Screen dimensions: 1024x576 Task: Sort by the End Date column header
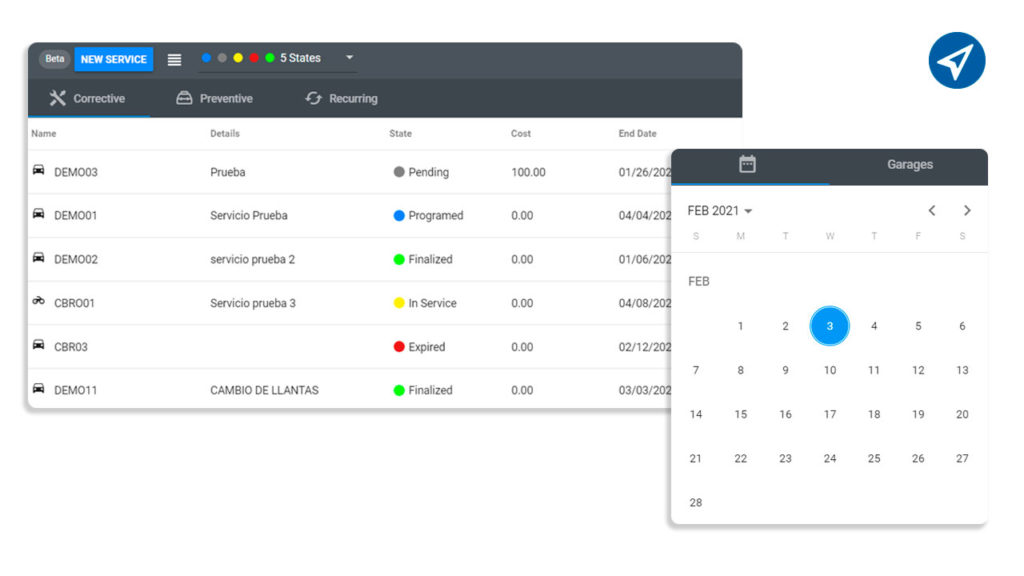[x=637, y=133]
